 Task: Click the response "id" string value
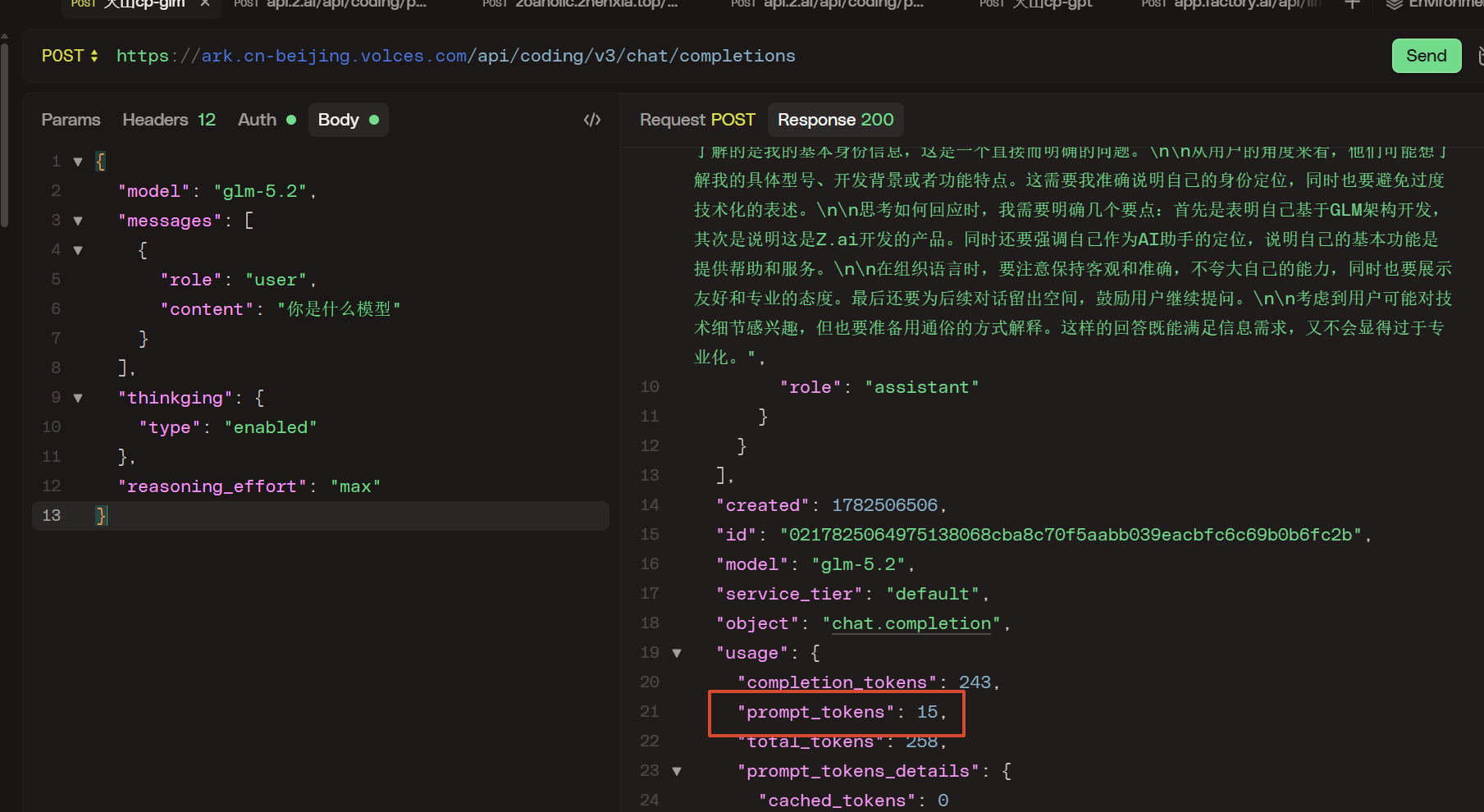tap(1071, 535)
